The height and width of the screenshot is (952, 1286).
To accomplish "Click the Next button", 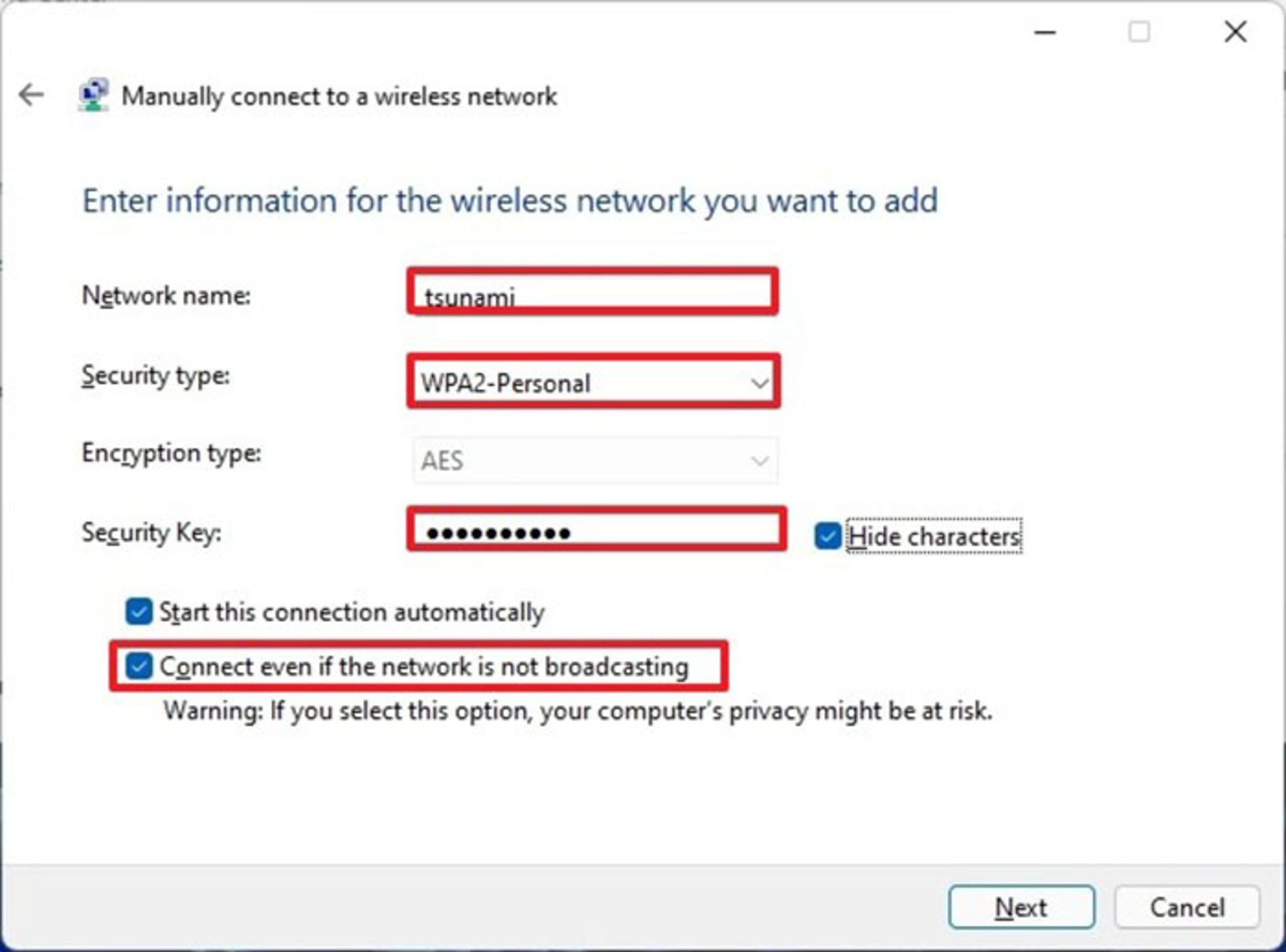I will 1021,907.
